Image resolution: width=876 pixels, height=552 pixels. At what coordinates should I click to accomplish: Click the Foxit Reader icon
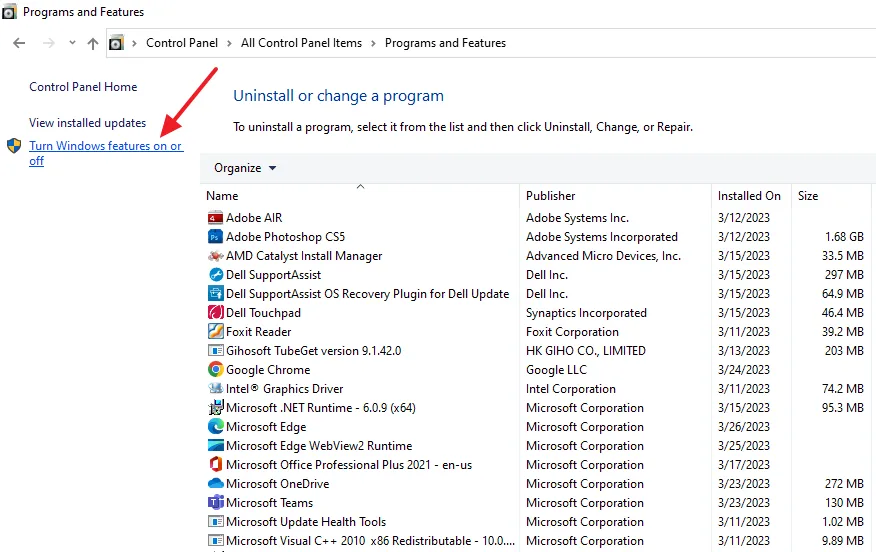click(216, 332)
